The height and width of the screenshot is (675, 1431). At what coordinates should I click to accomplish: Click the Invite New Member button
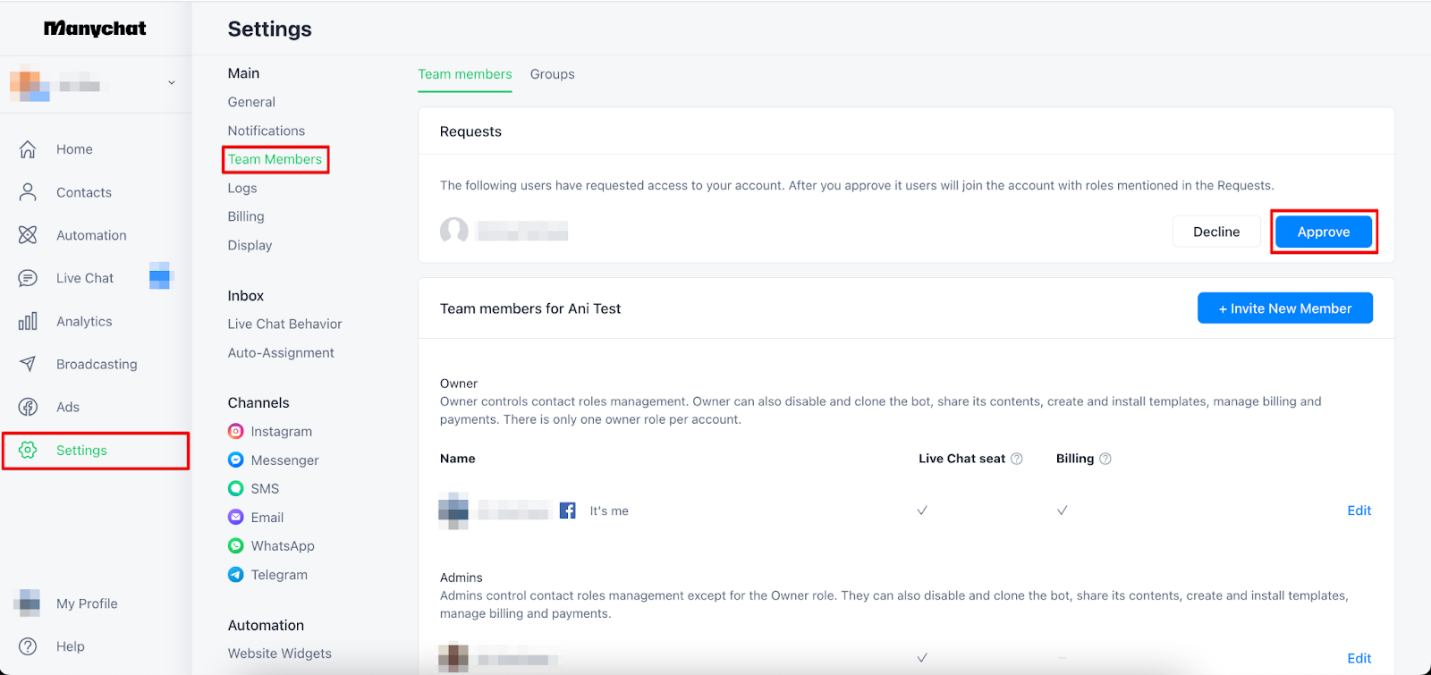(x=1285, y=308)
